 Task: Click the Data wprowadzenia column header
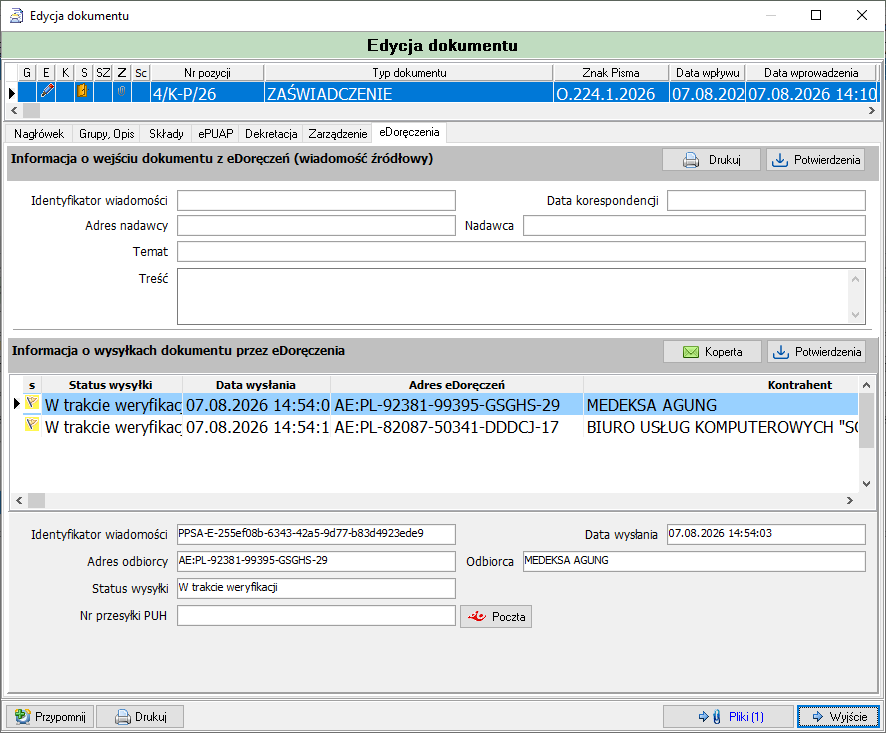[x=811, y=73]
